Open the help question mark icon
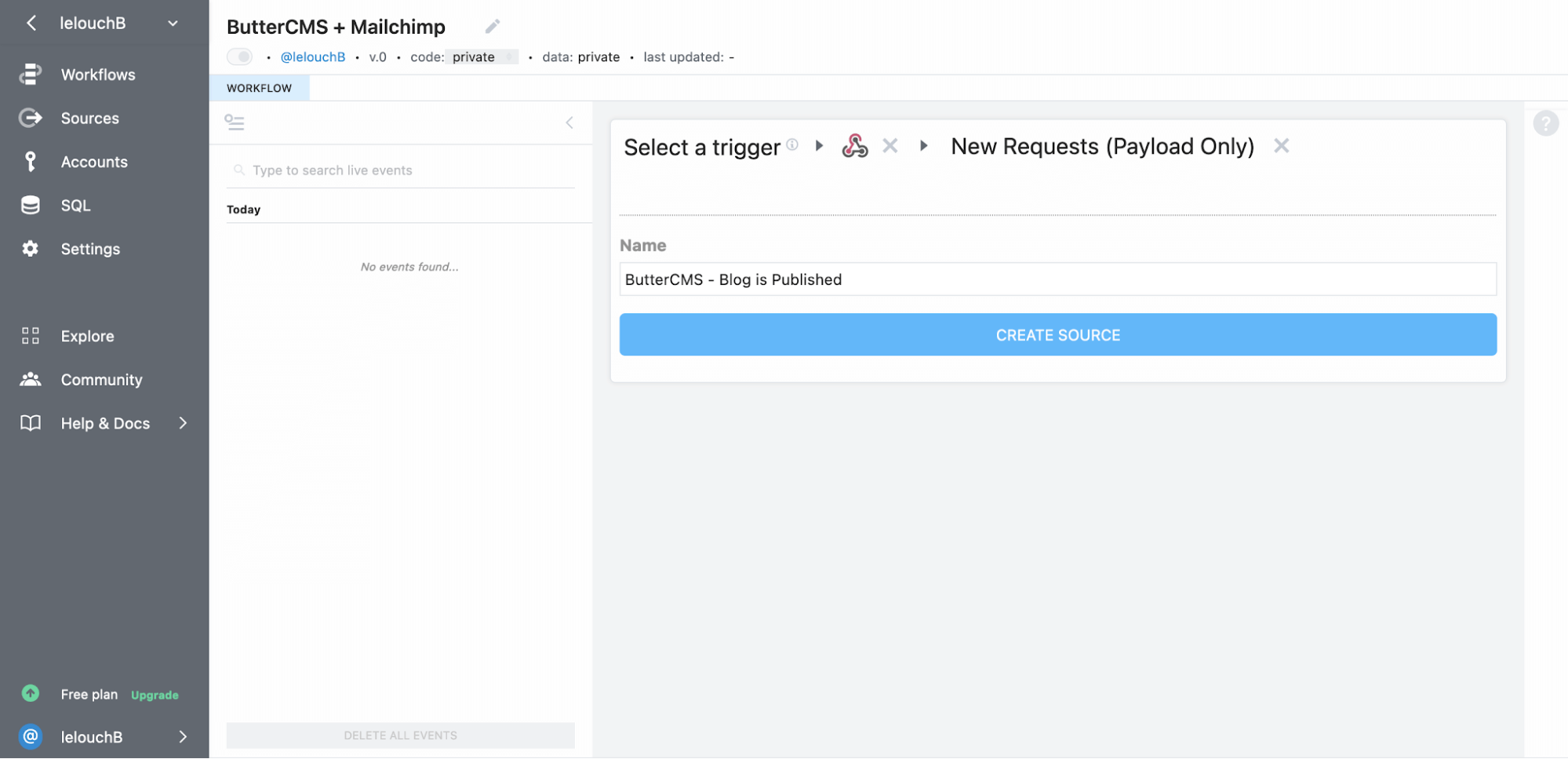1568x759 pixels. click(x=1545, y=123)
